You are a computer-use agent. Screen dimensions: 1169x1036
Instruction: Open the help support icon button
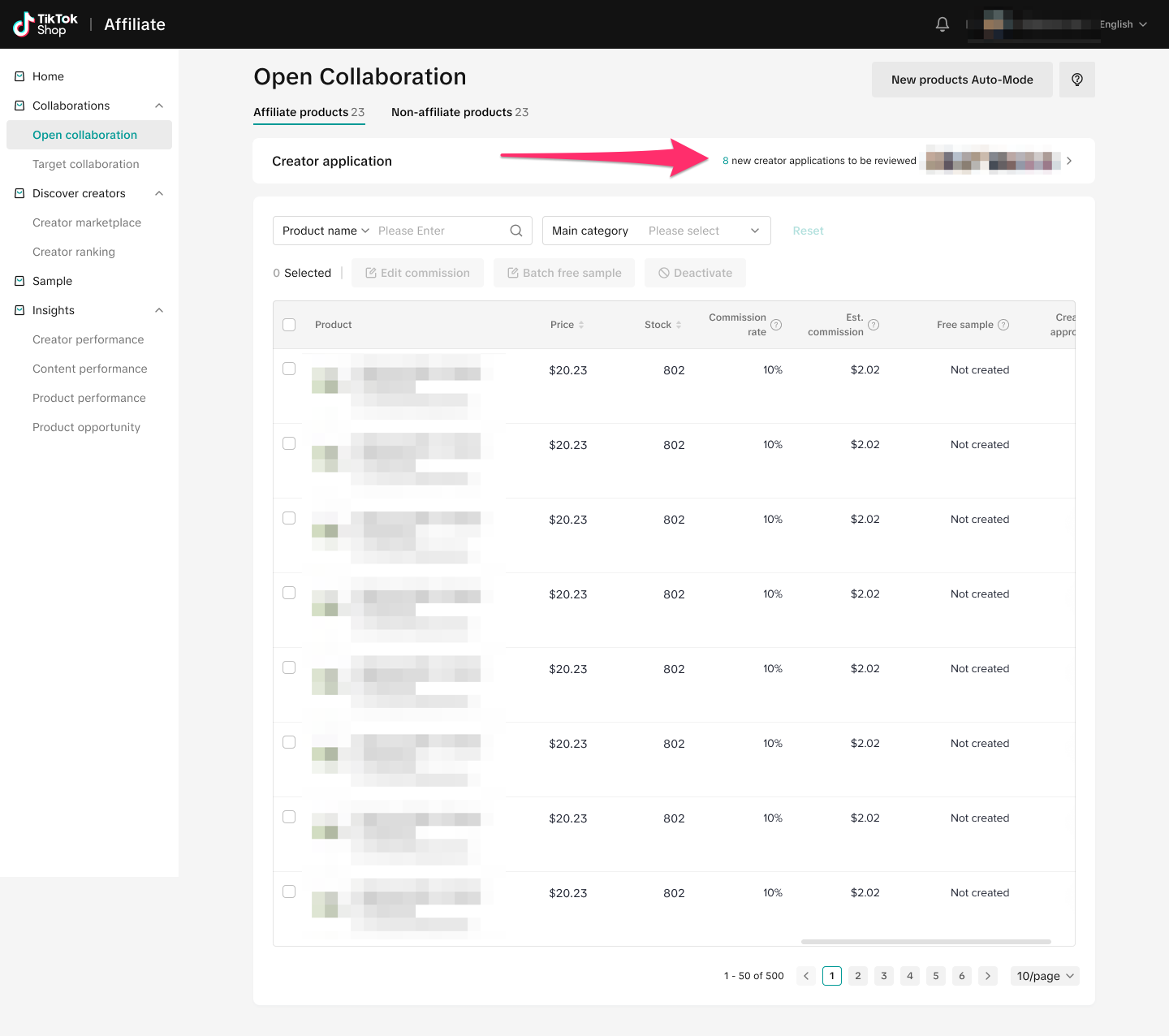click(x=1076, y=80)
